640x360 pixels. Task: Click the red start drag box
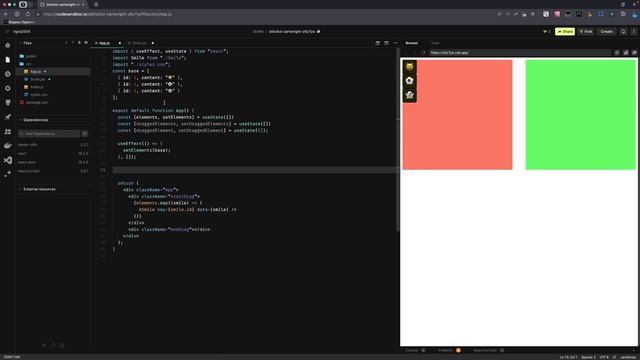(457, 115)
